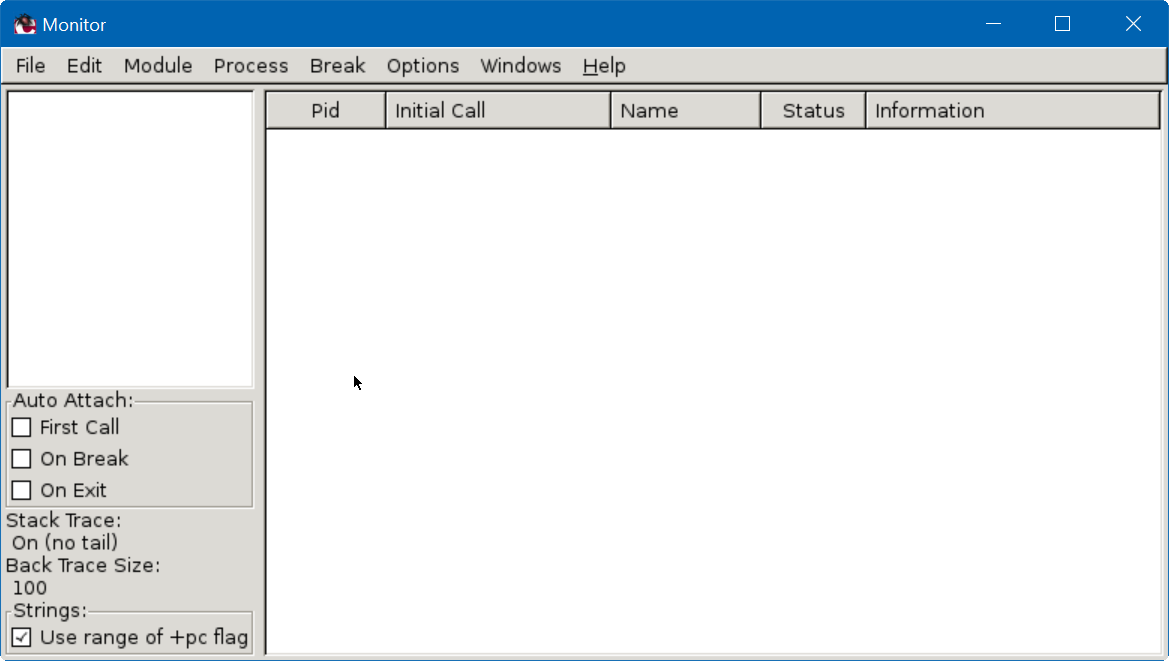Image resolution: width=1169 pixels, height=661 pixels.
Task: Open the Module menu
Action: coord(158,66)
